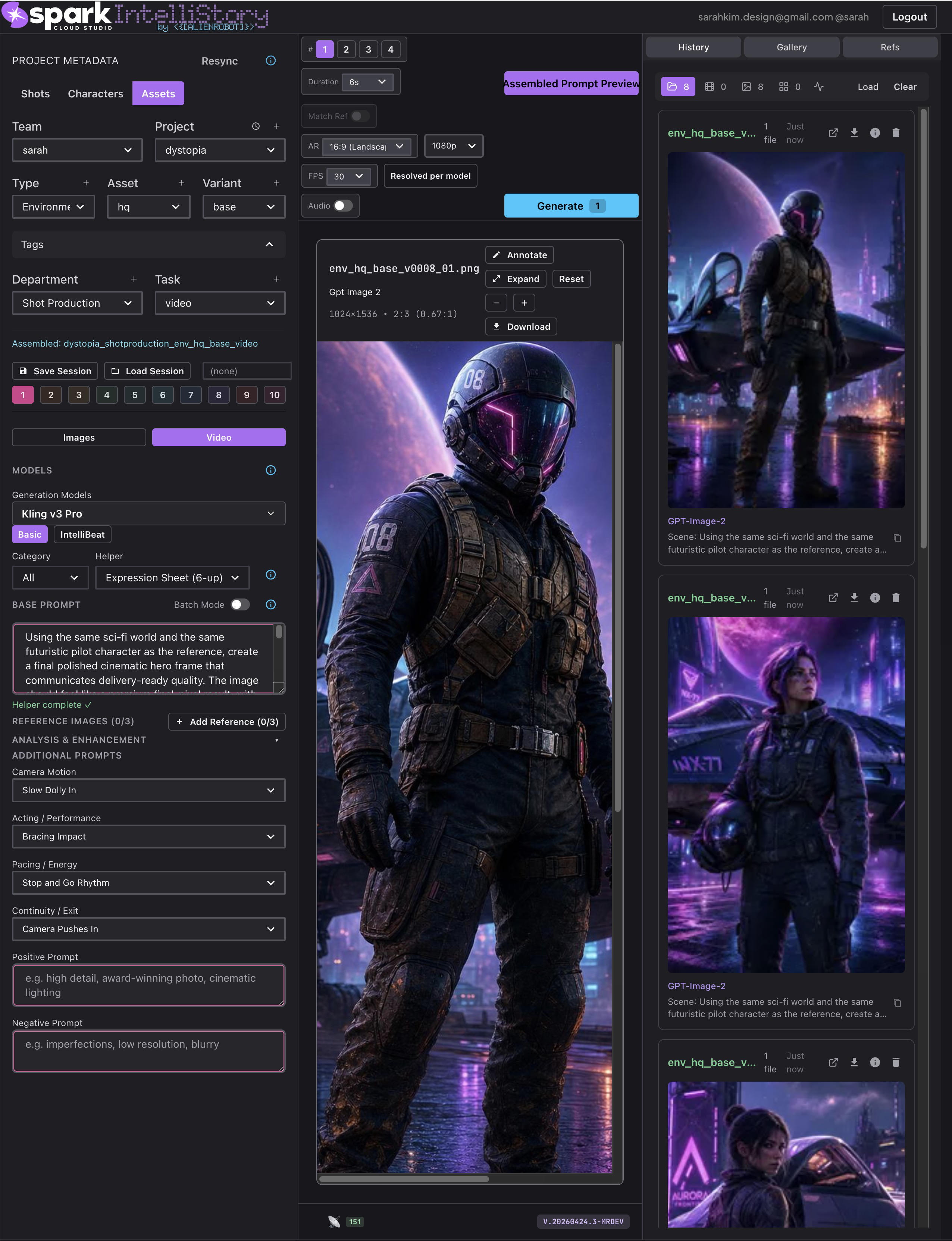The image size is (952, 1241).
Task: Add a new Type with the plus icon
Action: coord(86,183)
